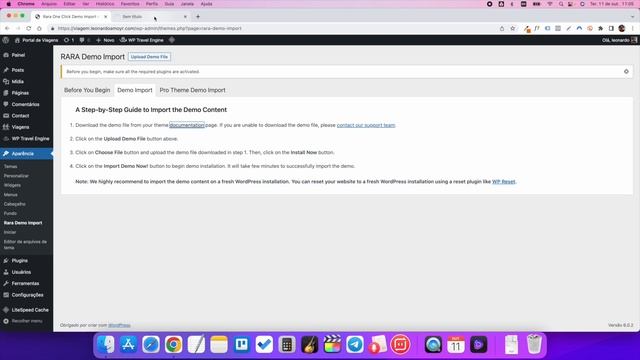The image size is (640, 360).
Task: Open Trello from the Dock
Action: click(242, 344)
